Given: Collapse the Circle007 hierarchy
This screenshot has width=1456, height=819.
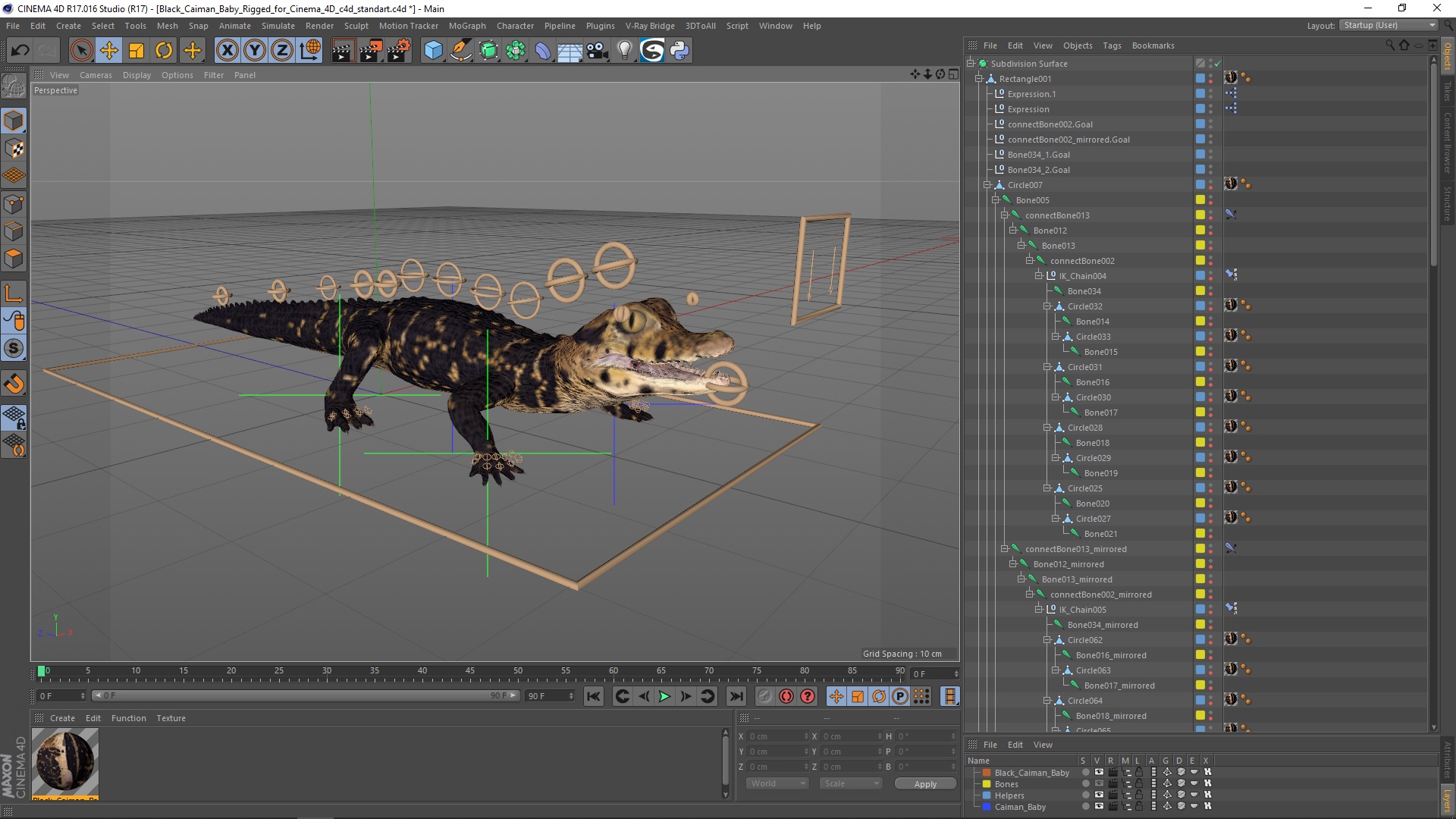Looking at the screenshot, I should pyautogui.click(x=986, y=184).
